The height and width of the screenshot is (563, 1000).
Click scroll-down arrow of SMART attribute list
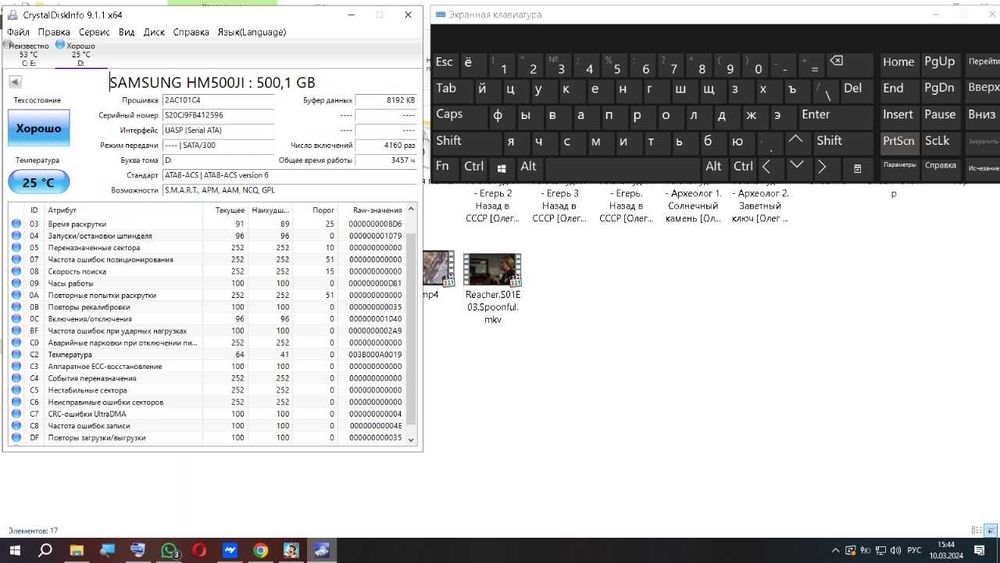(411, 439)
